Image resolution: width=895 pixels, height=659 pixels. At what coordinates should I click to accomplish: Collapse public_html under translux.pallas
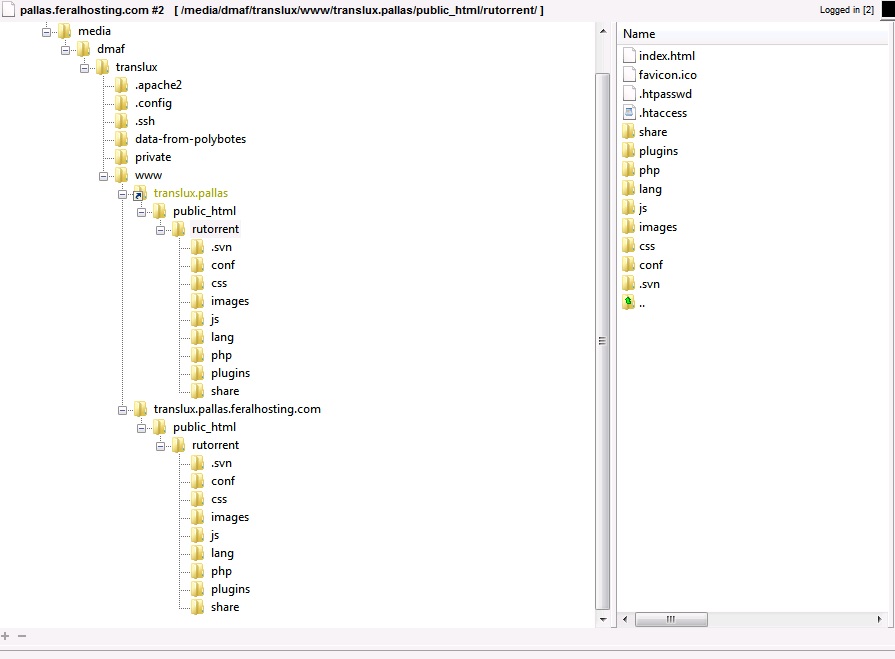(x=141, y=212)
